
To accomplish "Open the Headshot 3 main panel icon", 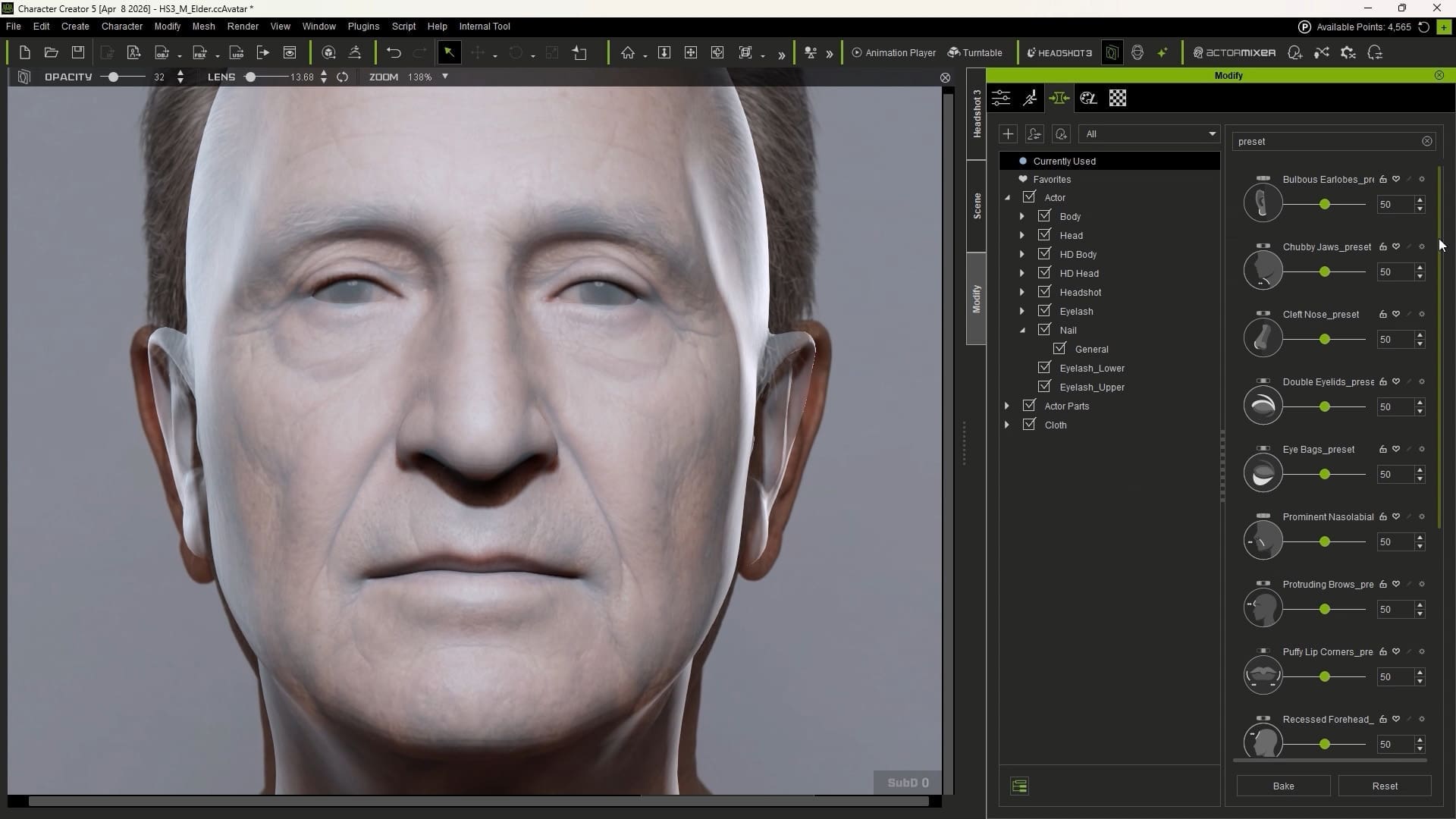I will click(1059, 52).
